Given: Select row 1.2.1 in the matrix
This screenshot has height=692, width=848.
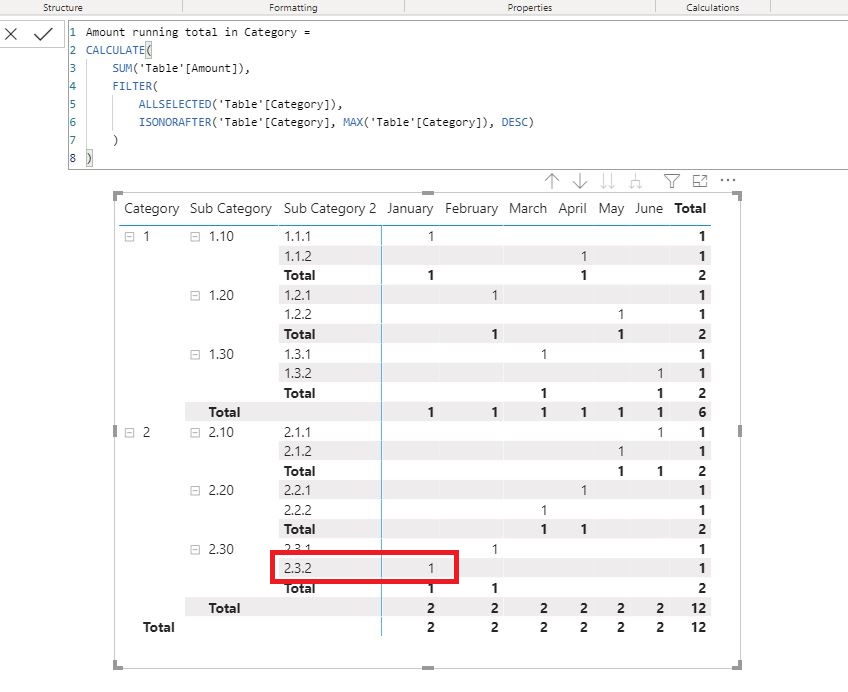Looking at the screenshot, I should (x=297, y=295).
